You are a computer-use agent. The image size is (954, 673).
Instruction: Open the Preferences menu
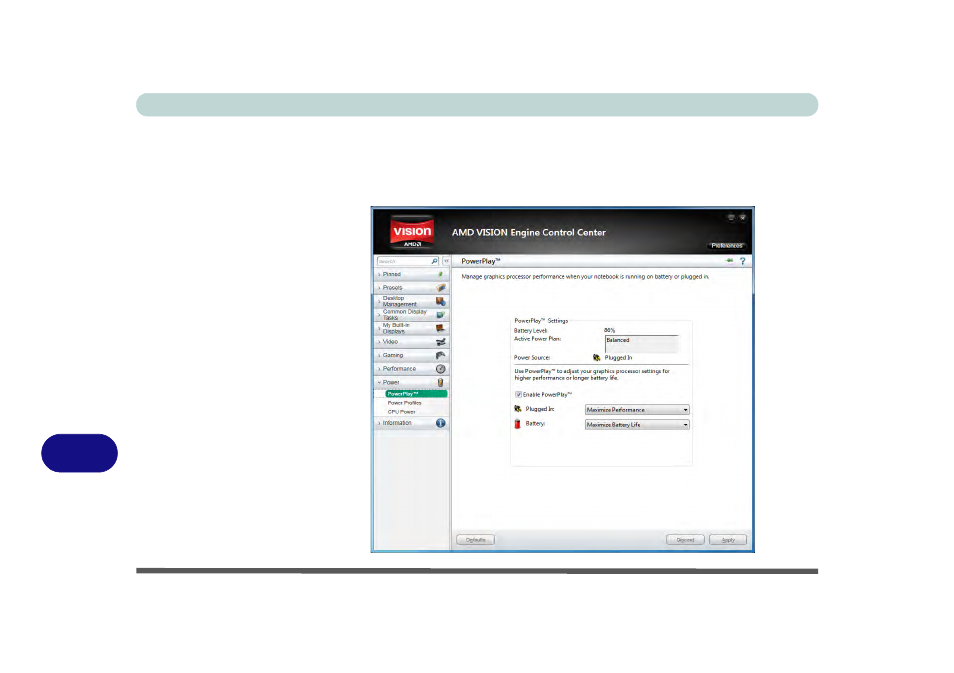726,246
